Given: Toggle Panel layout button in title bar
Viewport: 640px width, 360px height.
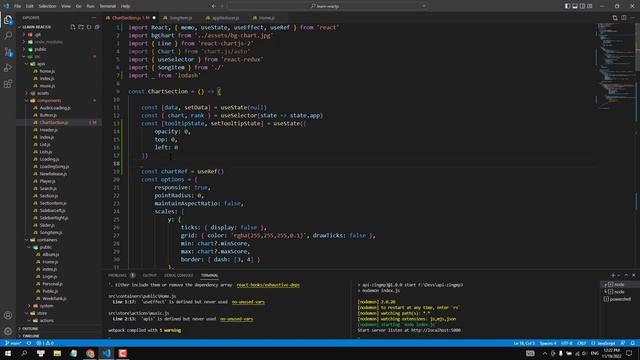Looking at the screenshot, I should click(x=575, y=6).
